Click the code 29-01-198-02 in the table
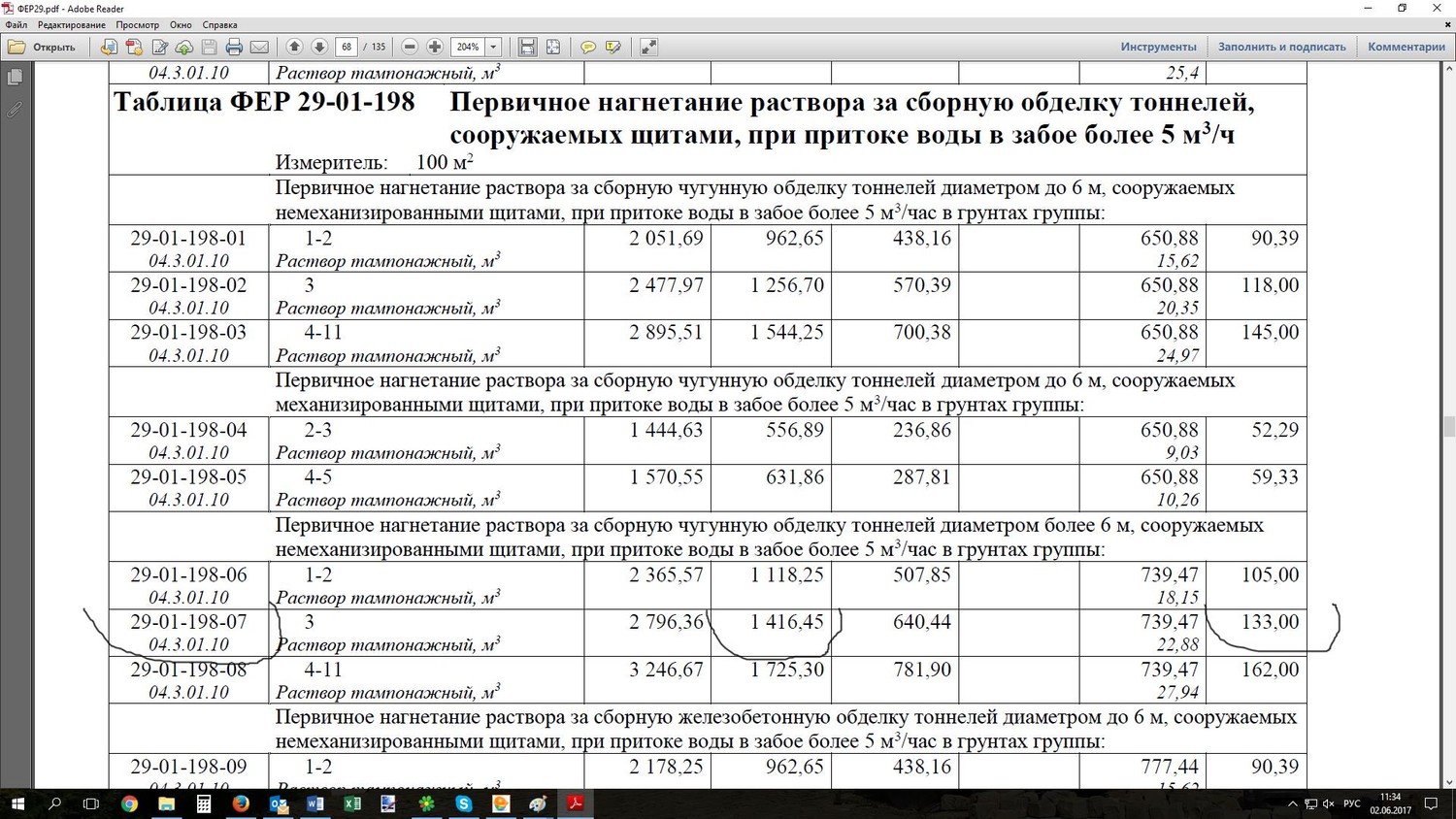Image resolution: width=1456 pixels, height=819 pixels. (188, 285)
